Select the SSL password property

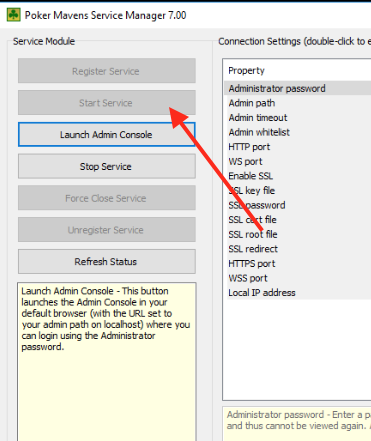(x=298, y=205)
